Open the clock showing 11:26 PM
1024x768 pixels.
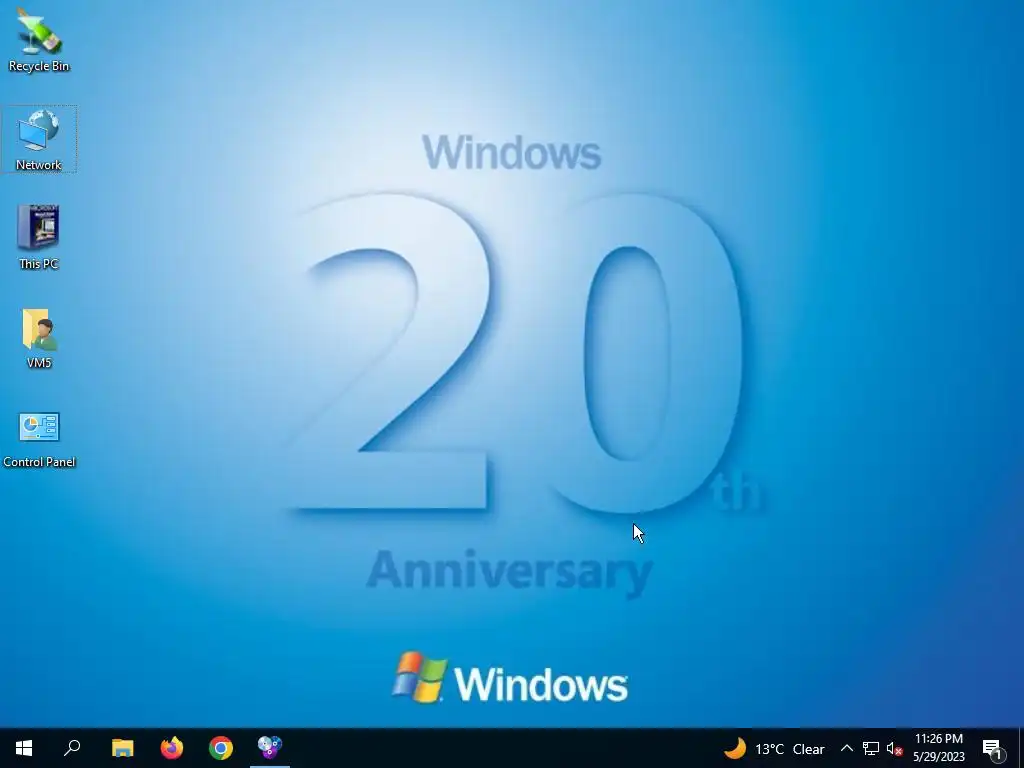point(938,739)
